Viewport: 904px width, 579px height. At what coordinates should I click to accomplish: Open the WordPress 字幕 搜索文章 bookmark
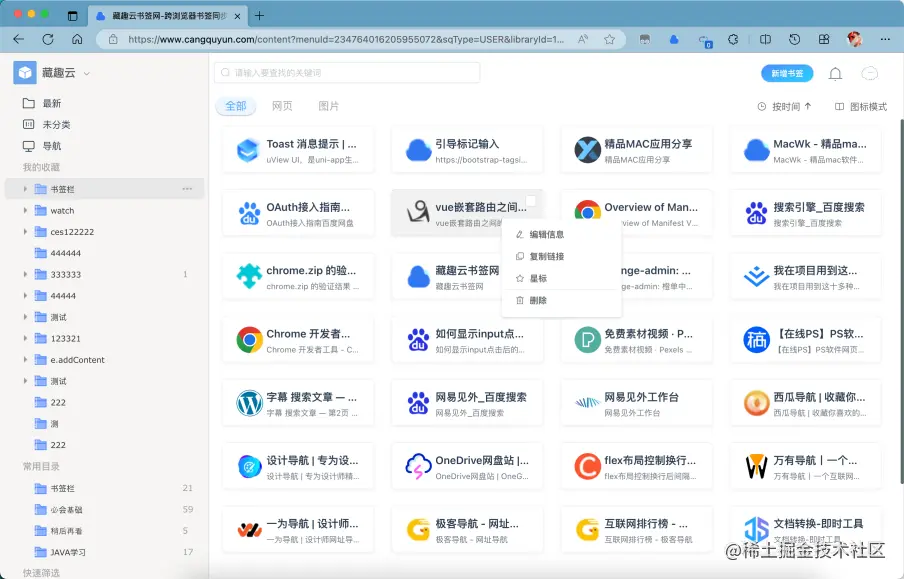[x=298, y=403]
